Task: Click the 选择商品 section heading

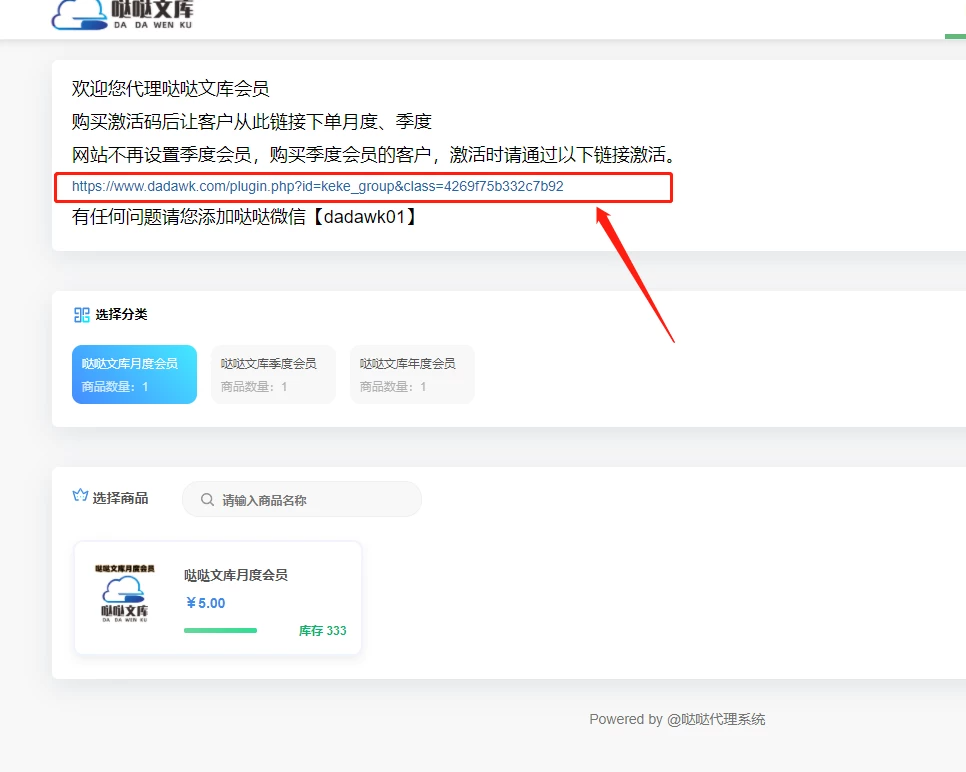Action: (x=120, y=498)
